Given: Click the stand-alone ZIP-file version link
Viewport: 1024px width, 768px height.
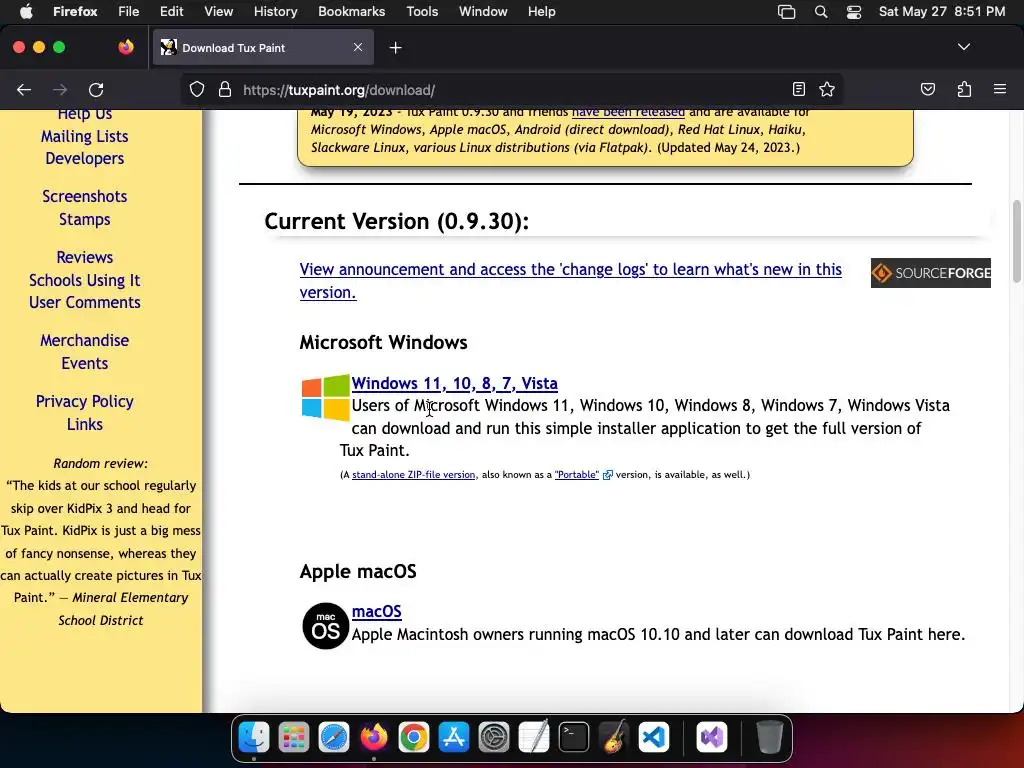Looking at the screenshot, I should [x=413, y=475].
